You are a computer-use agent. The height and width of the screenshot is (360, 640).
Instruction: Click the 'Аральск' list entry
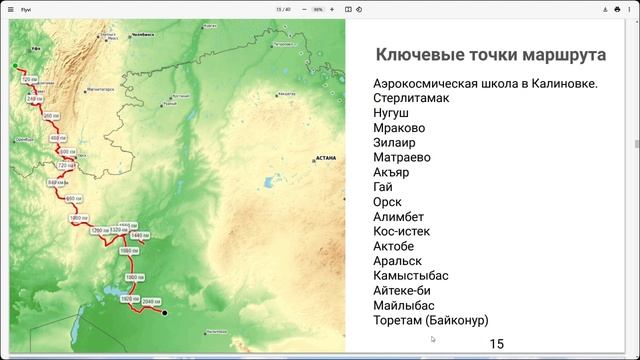point(397,261)
